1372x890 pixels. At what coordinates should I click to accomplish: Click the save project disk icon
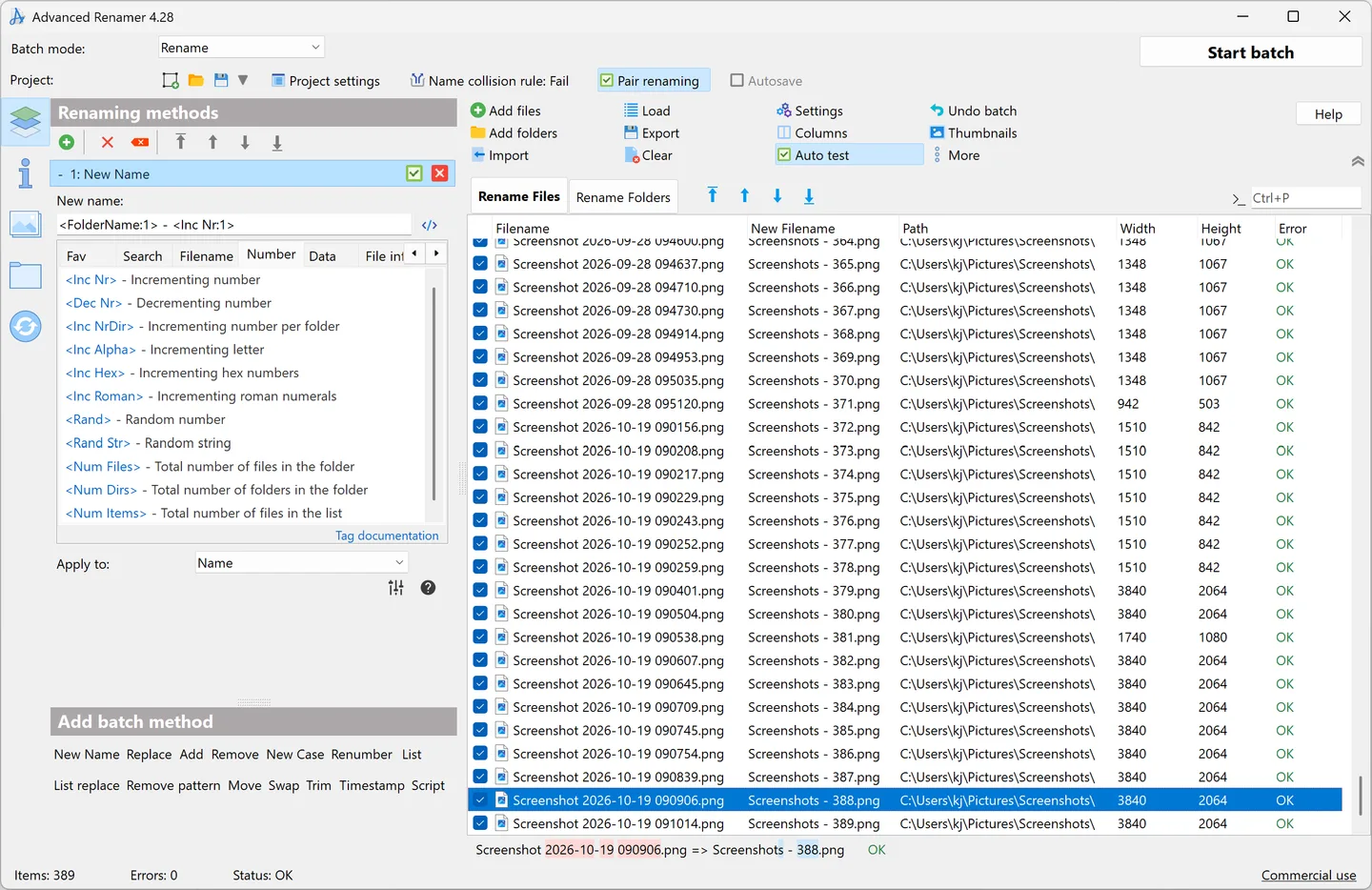(x=221, y=80)
